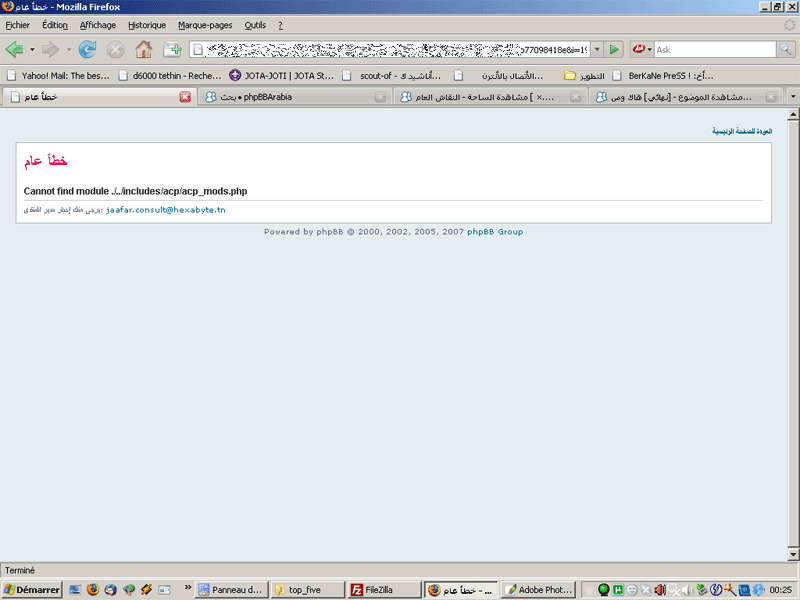Expand the address bar URL dropdown
The image size is (800, 600).
pos(598,49)
